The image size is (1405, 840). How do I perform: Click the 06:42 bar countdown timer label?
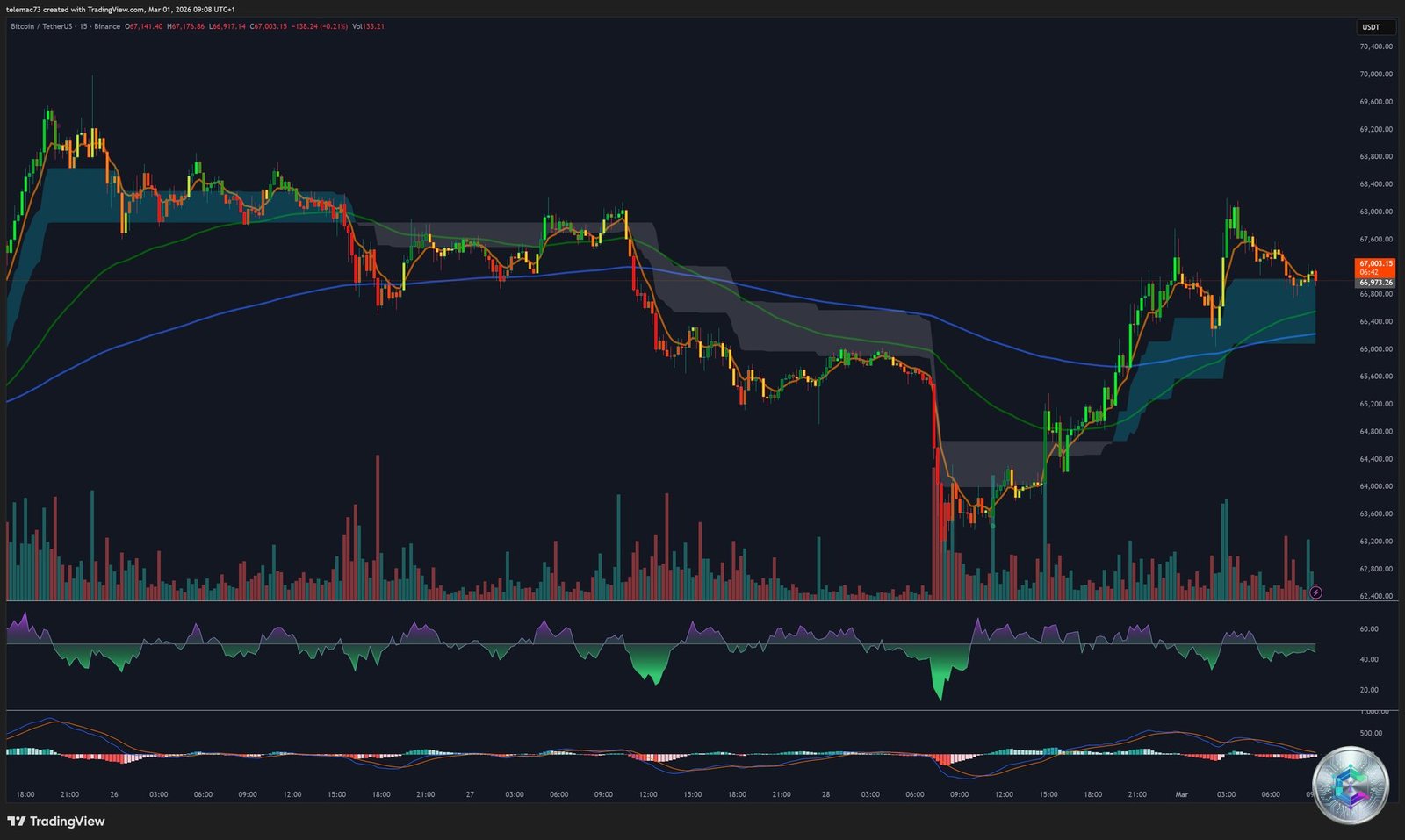click(x=1367, y=272)
